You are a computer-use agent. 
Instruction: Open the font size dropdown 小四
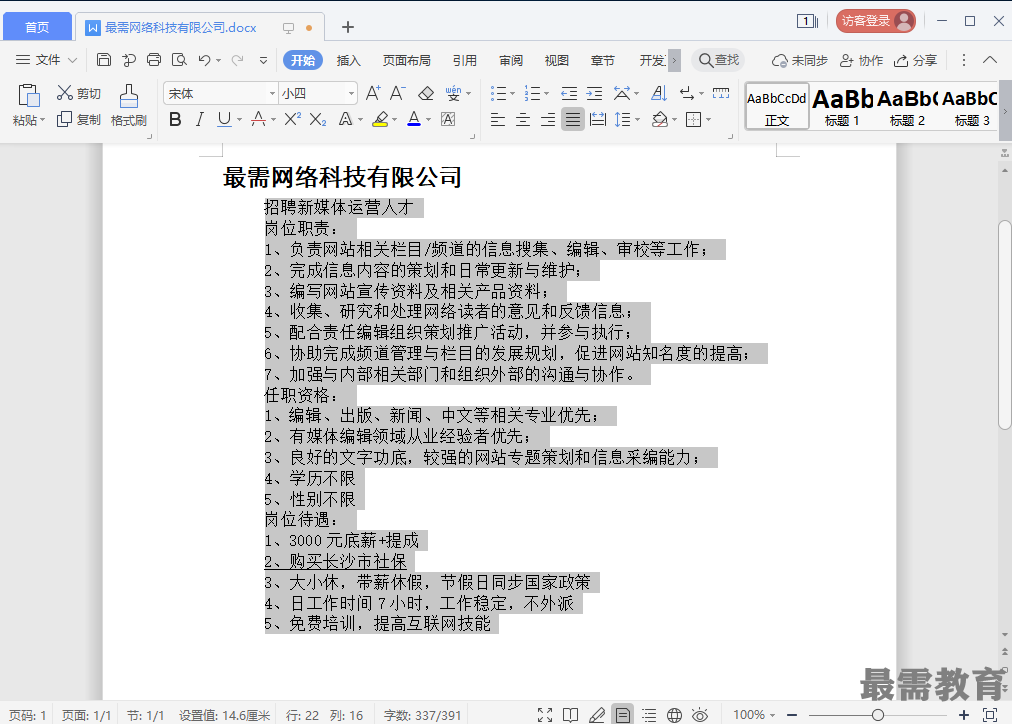click(x=351, y=94)
